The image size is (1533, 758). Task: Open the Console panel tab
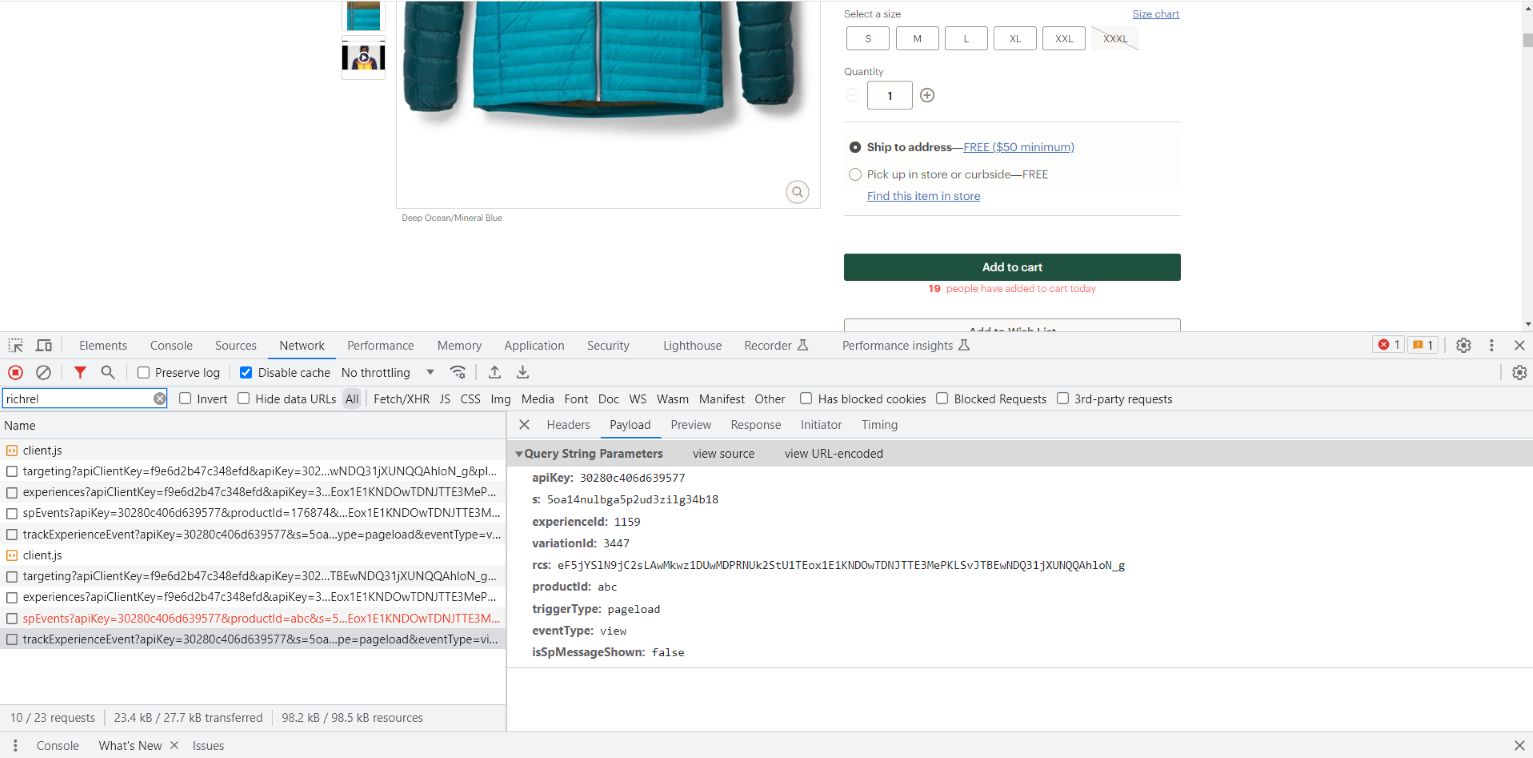171,346
